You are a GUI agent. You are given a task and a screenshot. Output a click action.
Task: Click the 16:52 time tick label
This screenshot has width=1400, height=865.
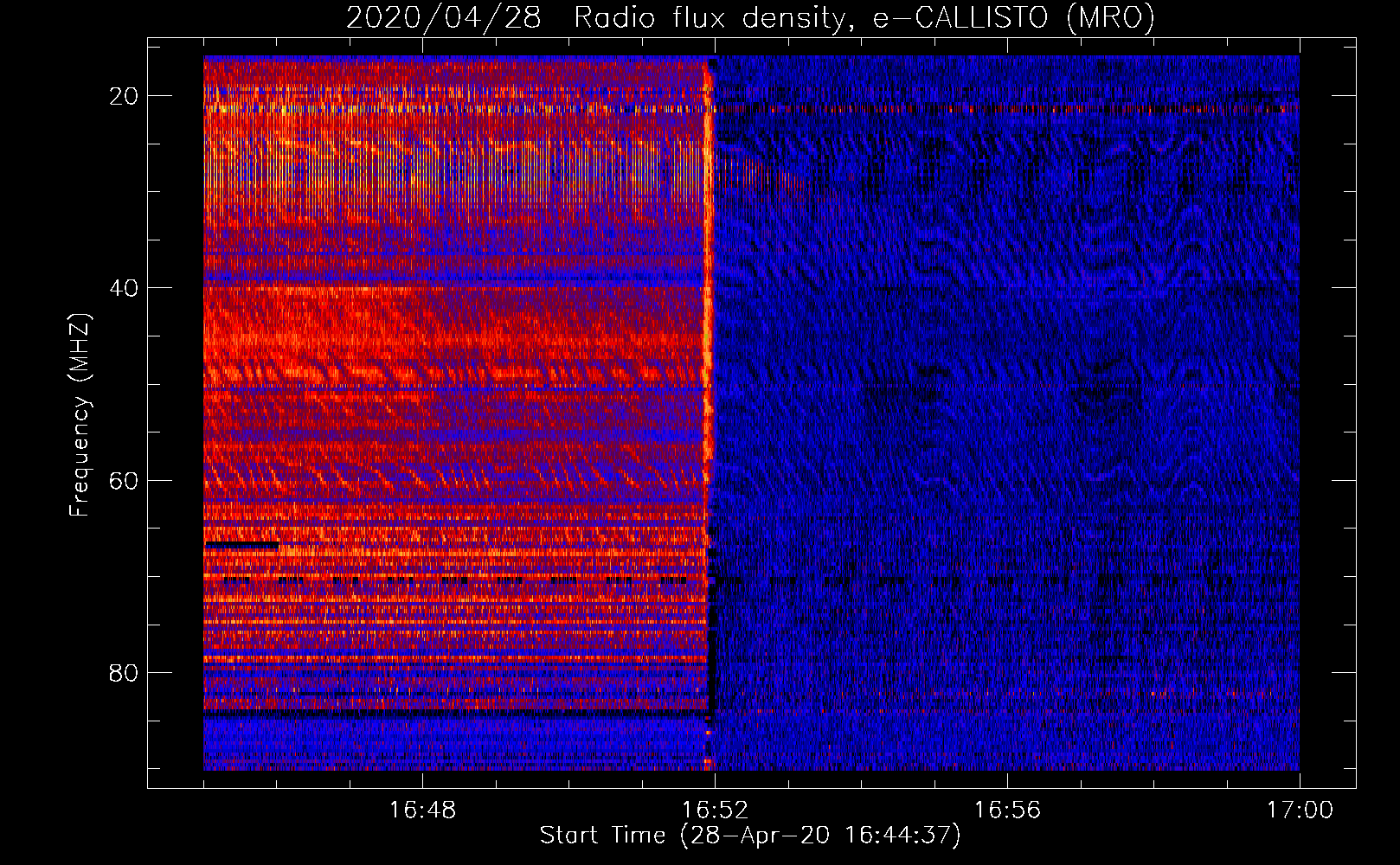tap(715, 811)
